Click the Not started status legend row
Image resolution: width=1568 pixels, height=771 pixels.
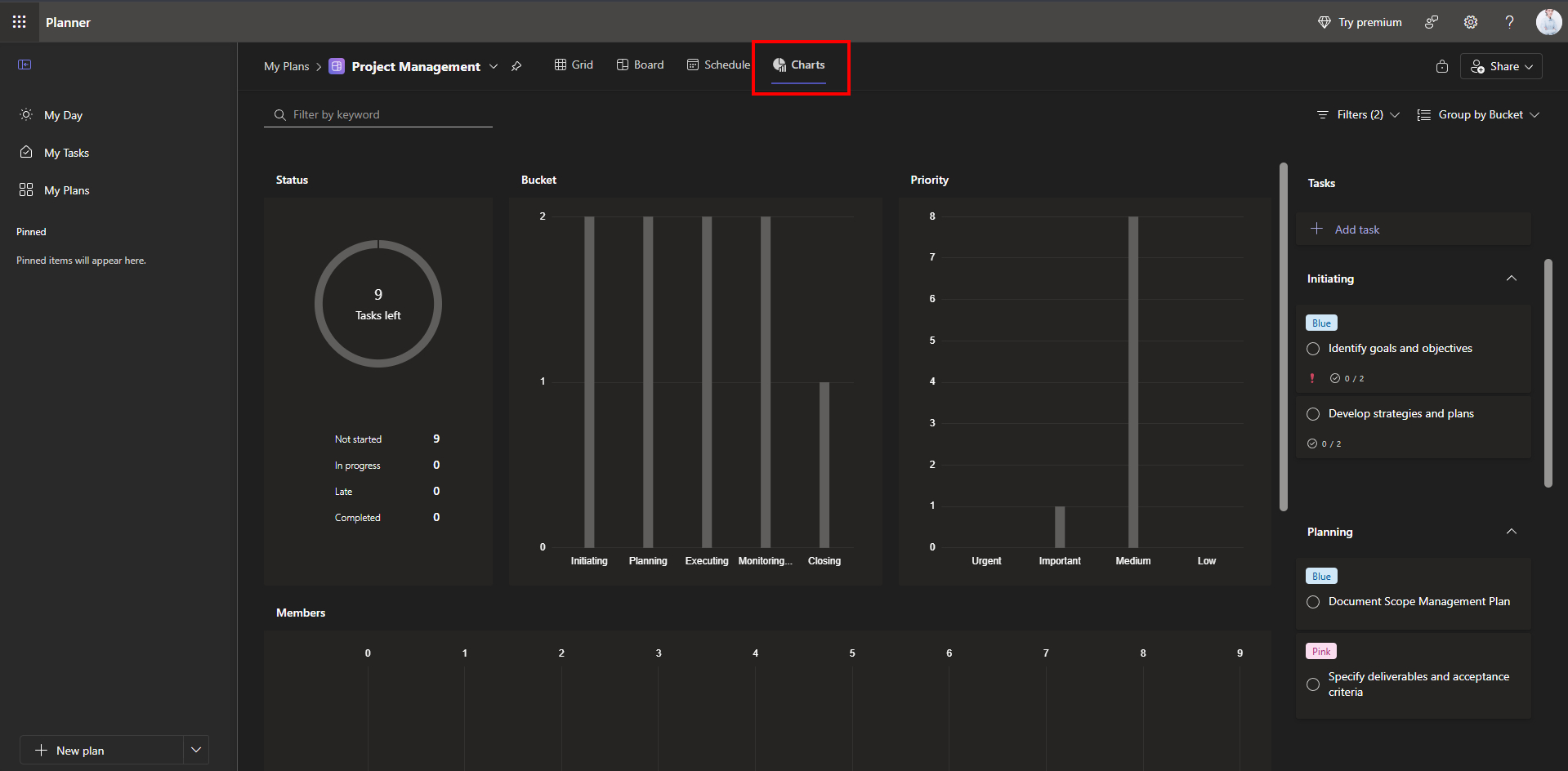pos(386,439)
